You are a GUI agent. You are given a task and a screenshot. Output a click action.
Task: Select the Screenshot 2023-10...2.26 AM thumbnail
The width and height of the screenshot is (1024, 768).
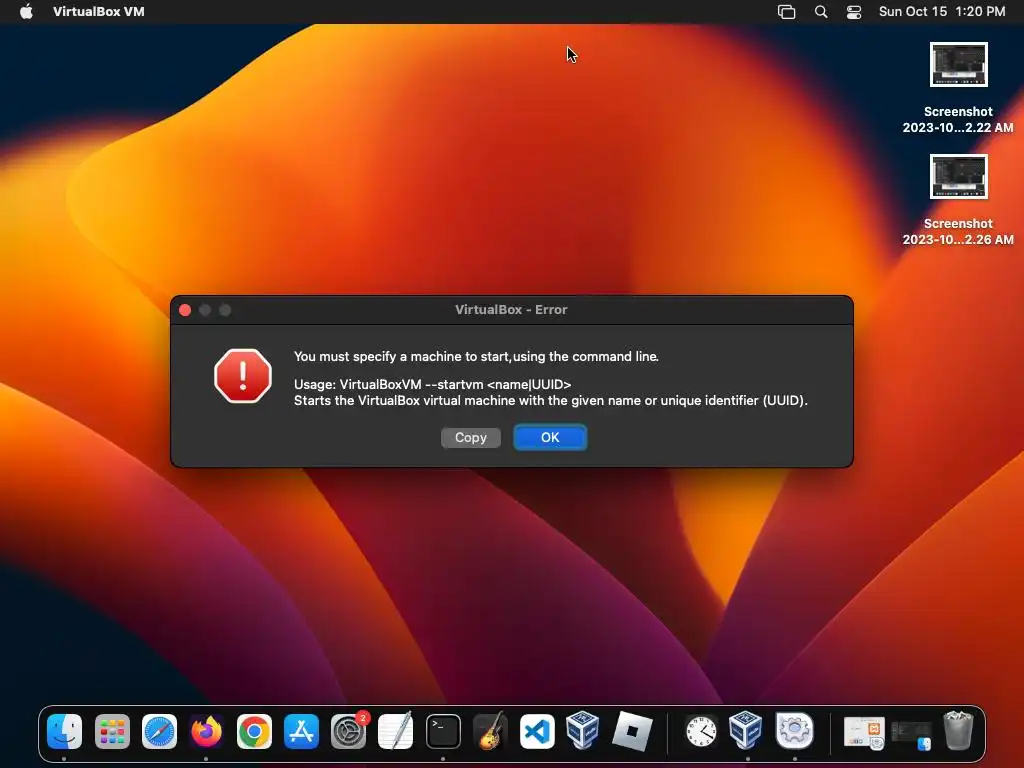pos(958,176)
